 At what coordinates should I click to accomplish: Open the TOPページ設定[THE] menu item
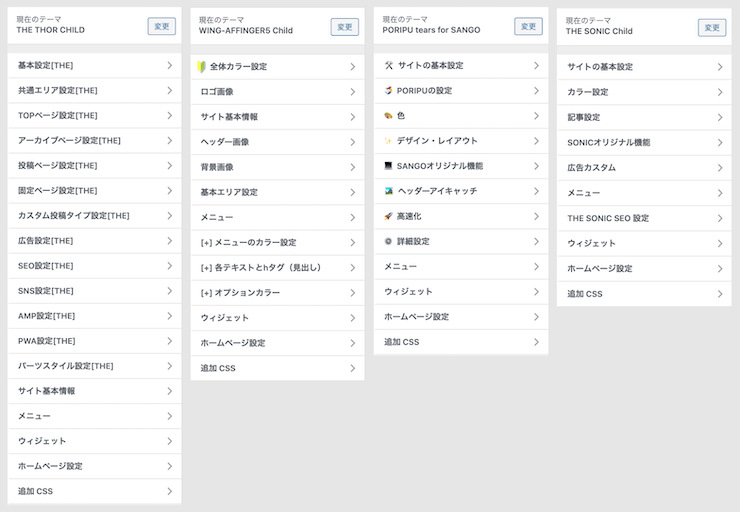click(x=58, y=116)
